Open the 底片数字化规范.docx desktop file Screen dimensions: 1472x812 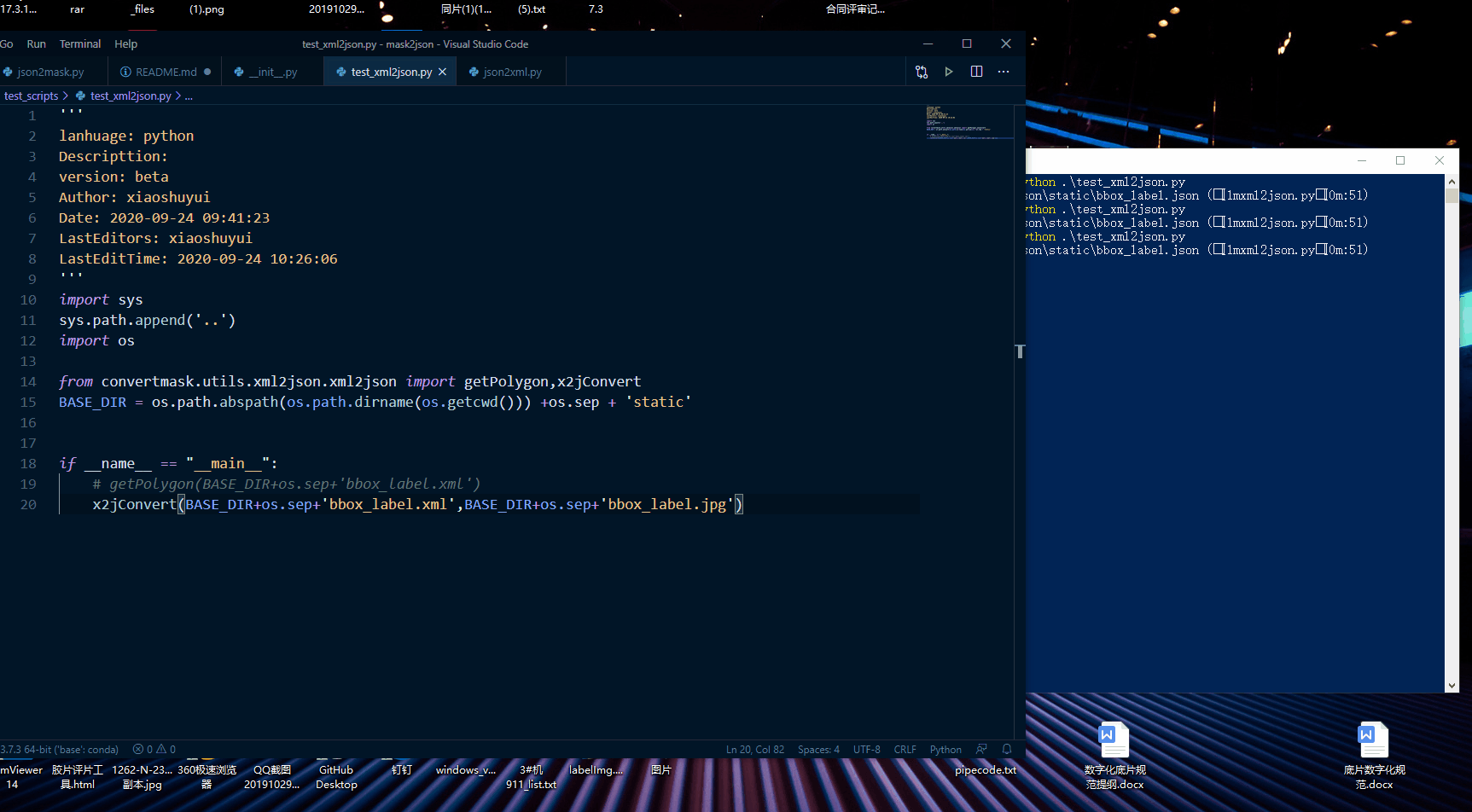[x=1374, y=756]
